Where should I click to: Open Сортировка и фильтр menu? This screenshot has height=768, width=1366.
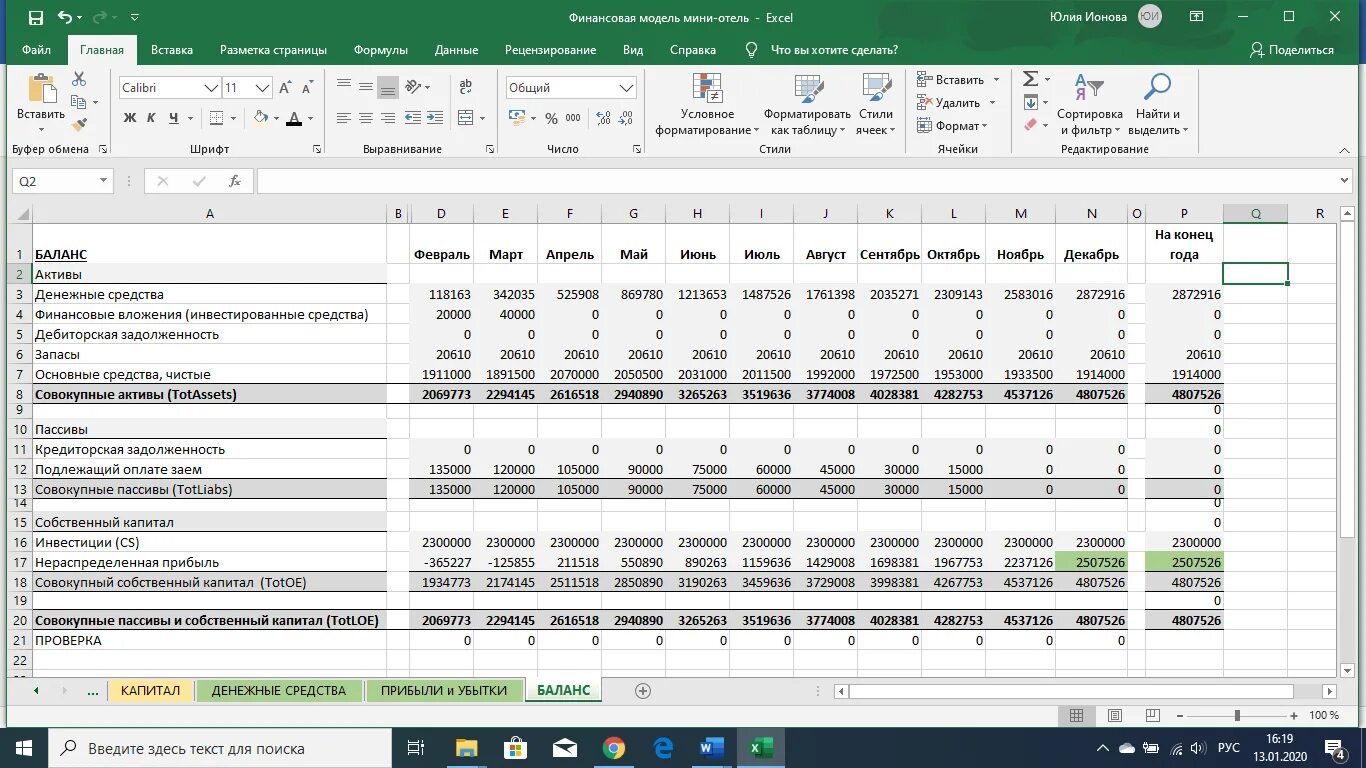[x=1089, y=104]
